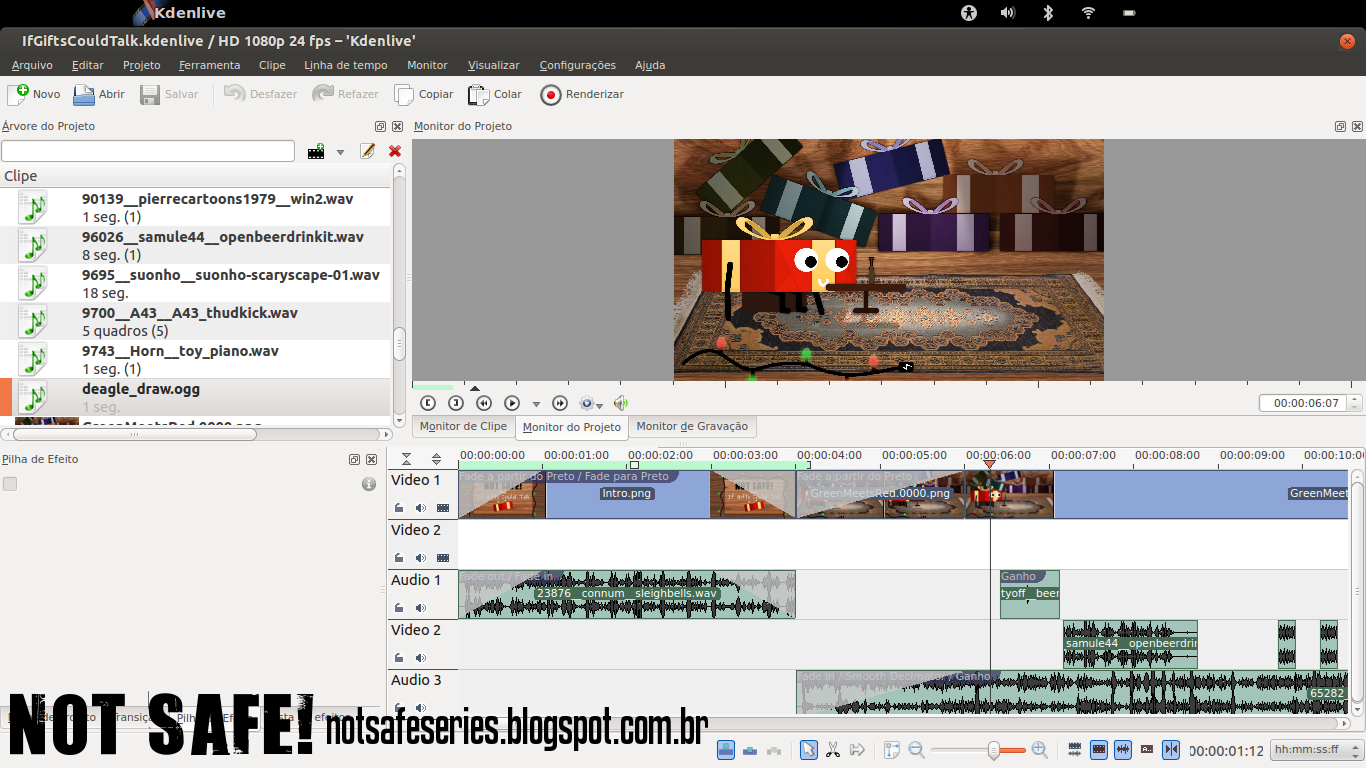Image resolution: width=1366 pixels, height=768 pixels.
Task: Lock the Audio 1 track
Action: [399, 608]
